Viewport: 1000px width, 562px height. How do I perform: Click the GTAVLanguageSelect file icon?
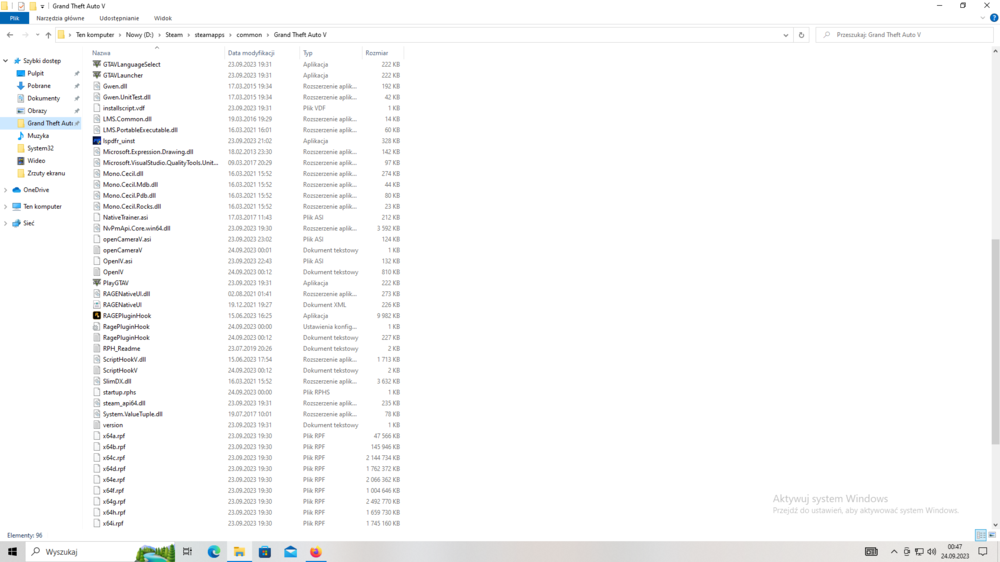coord(97,64)
